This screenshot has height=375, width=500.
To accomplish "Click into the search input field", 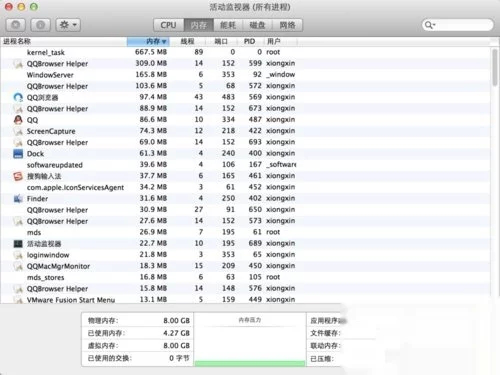I will coord(463,25).
